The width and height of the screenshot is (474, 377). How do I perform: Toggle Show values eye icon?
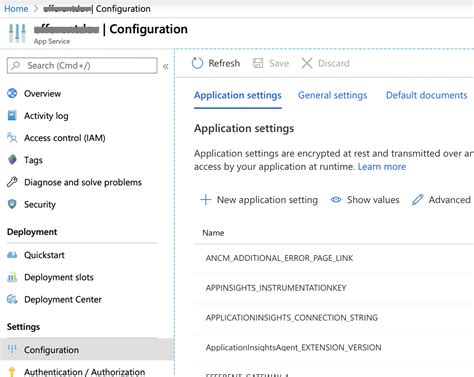pyautogui.click(x=336, y=200)
